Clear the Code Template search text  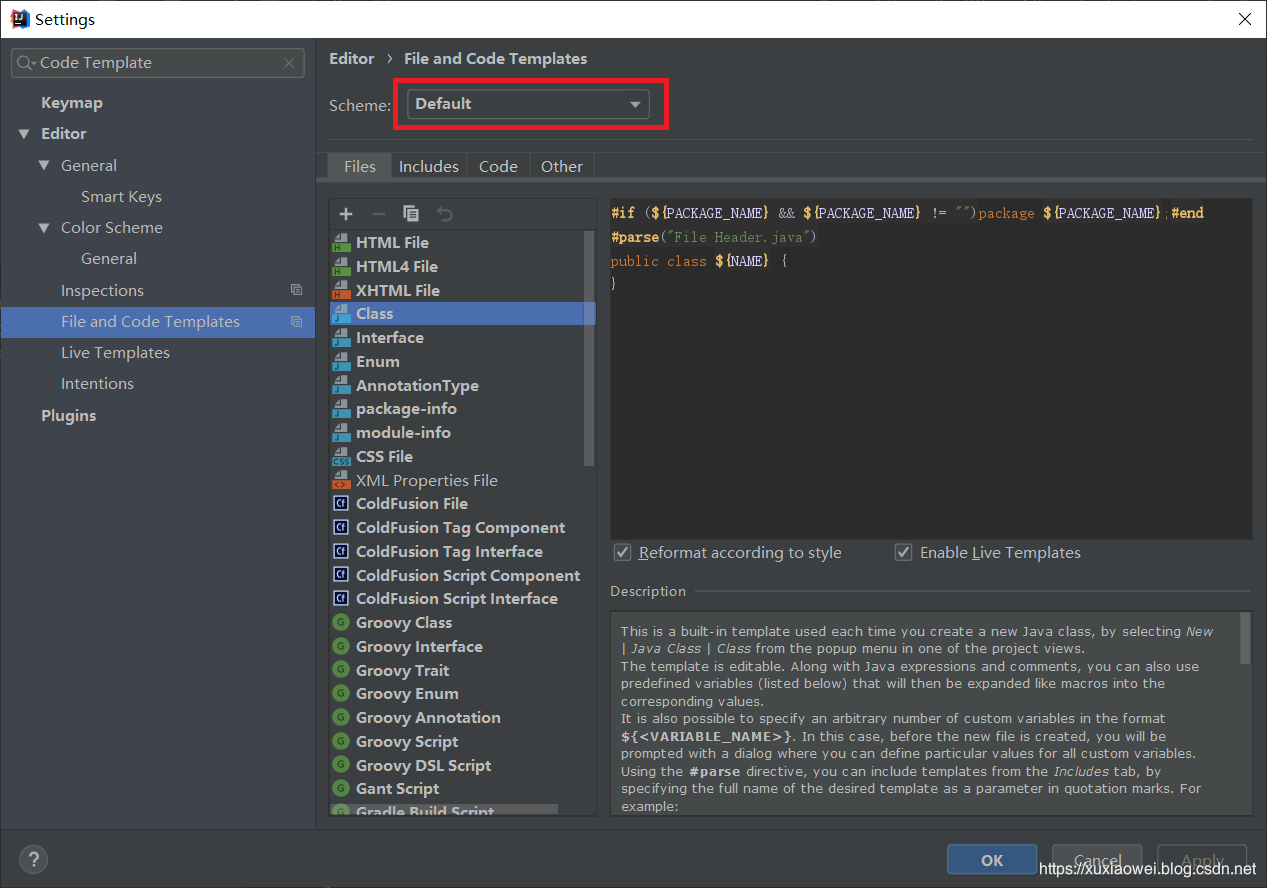289,62
